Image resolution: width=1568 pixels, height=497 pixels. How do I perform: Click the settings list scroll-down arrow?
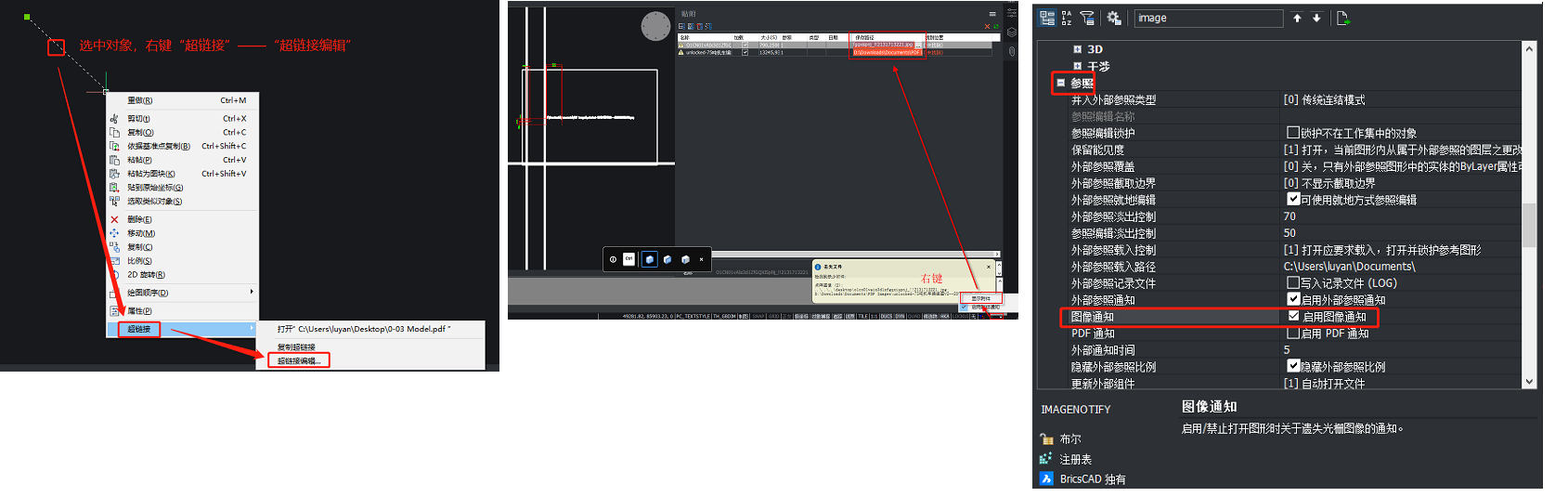(1529, 381)
